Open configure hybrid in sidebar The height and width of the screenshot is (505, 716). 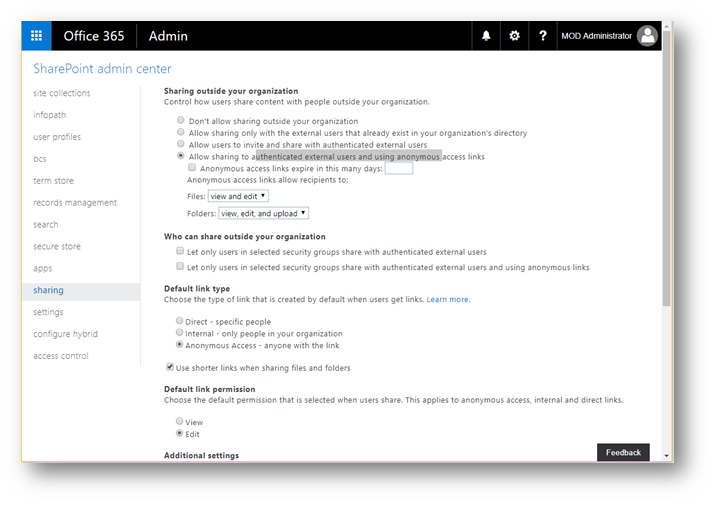tap(65, 334)
